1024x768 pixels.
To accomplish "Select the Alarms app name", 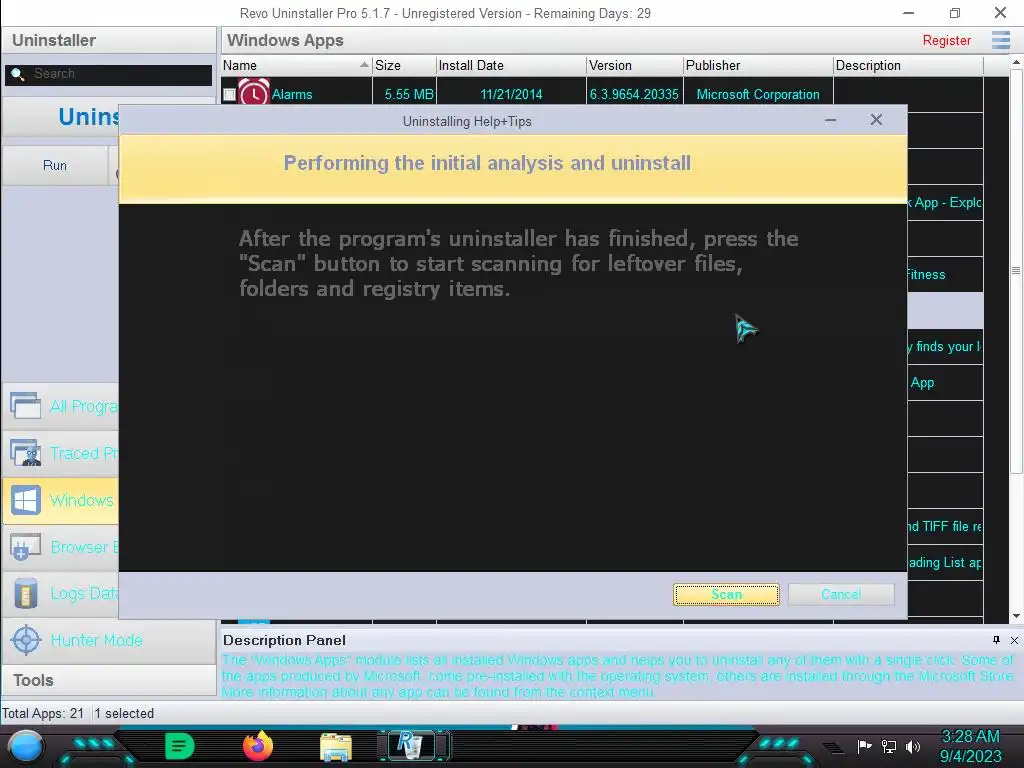I will (x=292, y=95).
